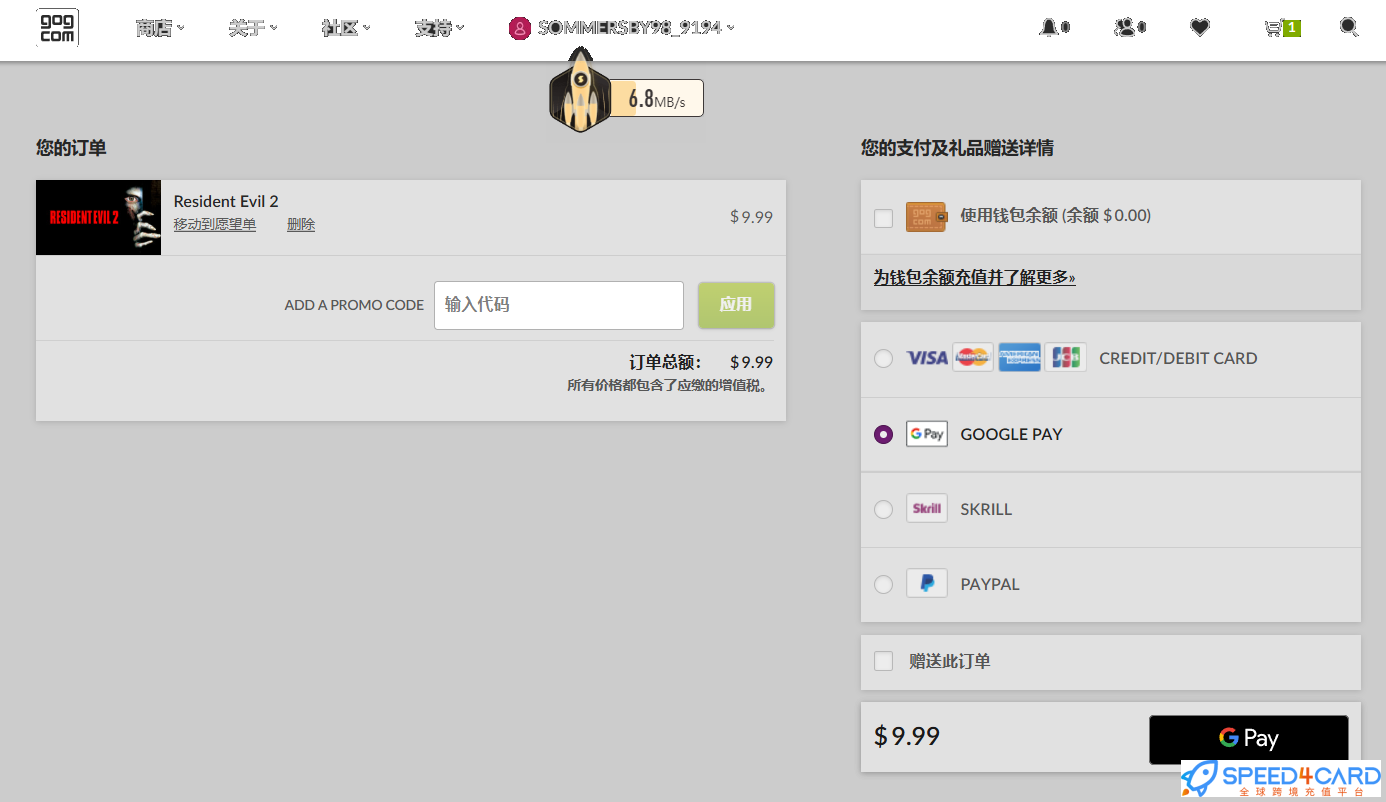Click the 您的支付及礼品赠送详情 heading
Screen dimensions: 1386x802
tap(957, 148)
